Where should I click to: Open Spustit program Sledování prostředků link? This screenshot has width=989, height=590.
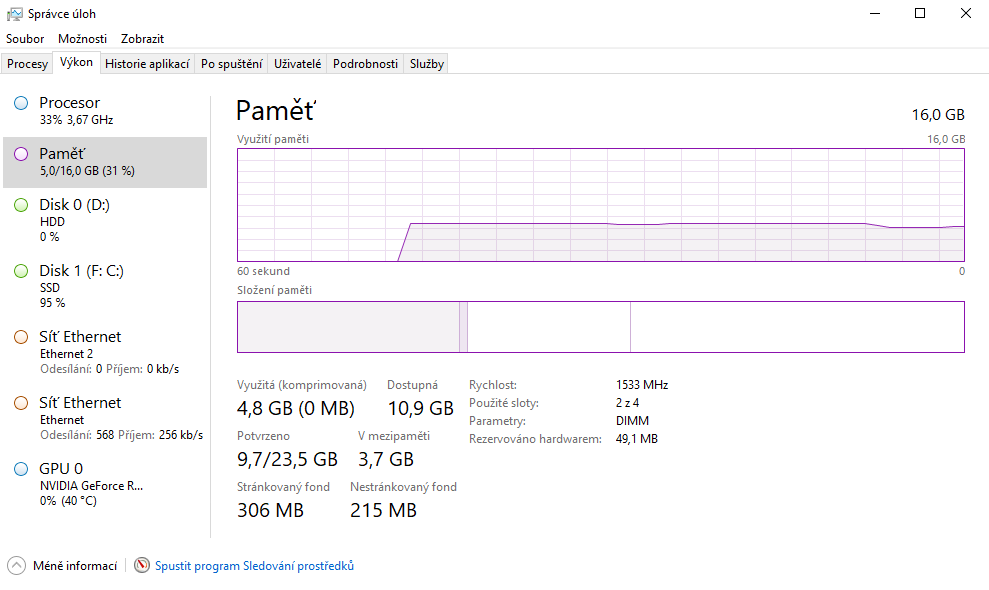pyautogui.click(x=254, y=566)
